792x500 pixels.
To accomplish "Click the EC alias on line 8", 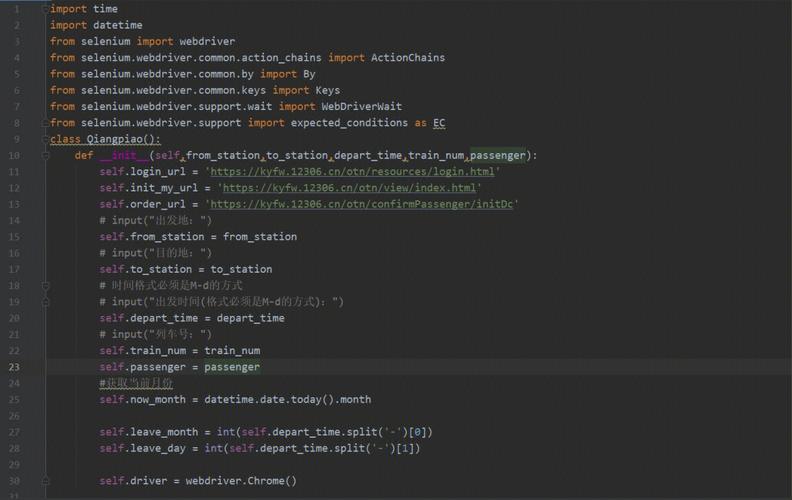I will pos(439,123).
